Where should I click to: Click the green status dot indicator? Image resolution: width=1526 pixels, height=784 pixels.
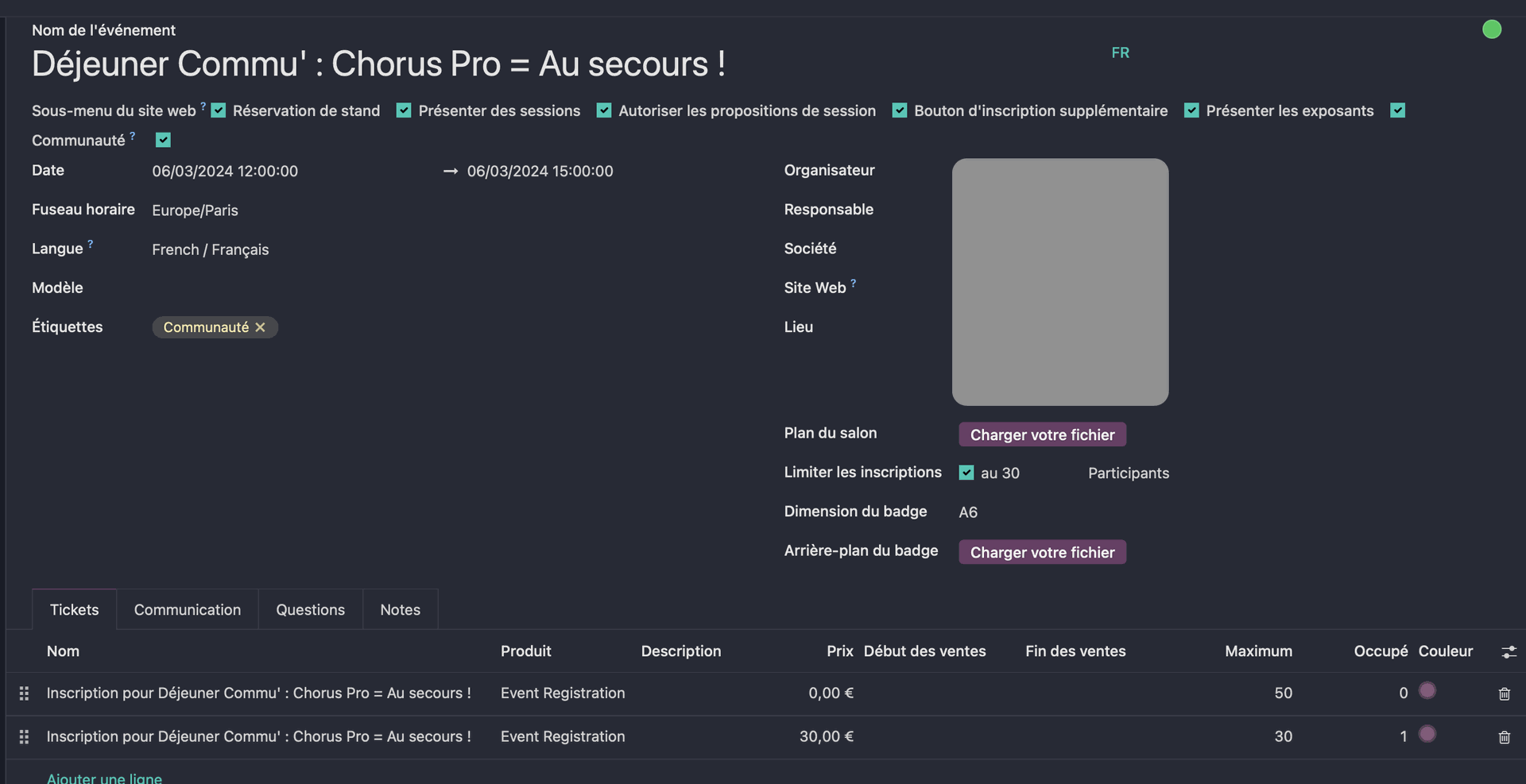(x=1492, y=29)
